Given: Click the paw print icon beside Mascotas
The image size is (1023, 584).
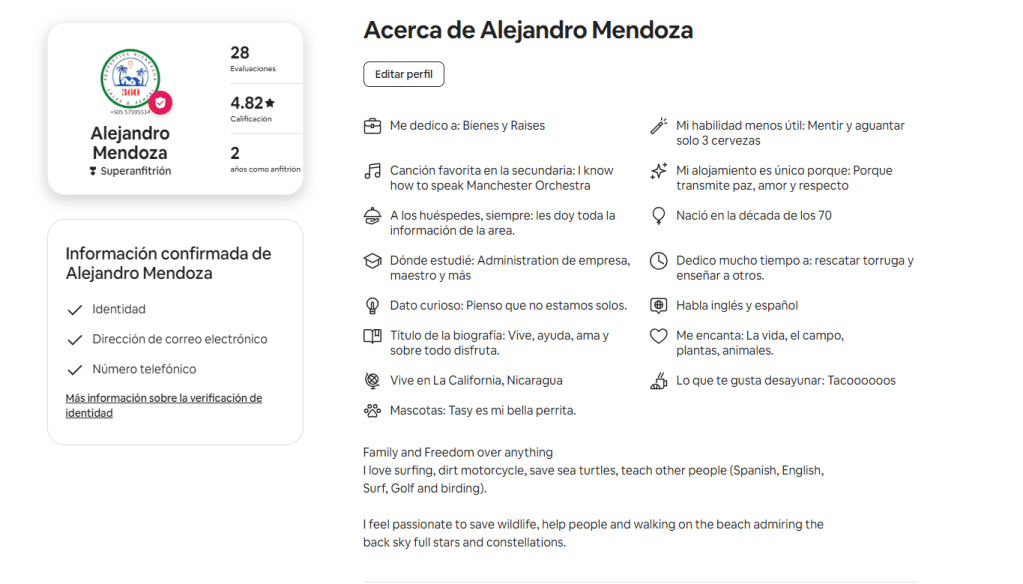Looking at the screenshot, I should point(372,410).
